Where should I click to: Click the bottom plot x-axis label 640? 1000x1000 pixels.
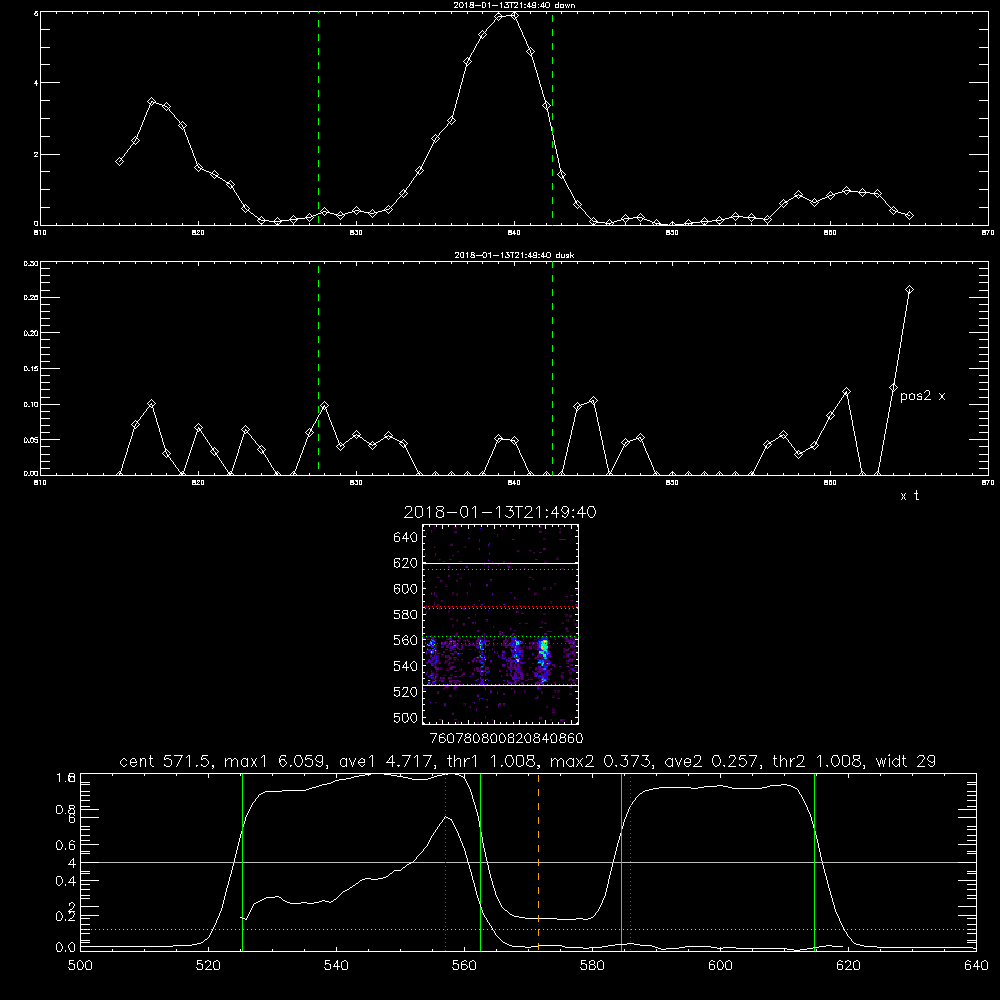[x=976, y=966]
